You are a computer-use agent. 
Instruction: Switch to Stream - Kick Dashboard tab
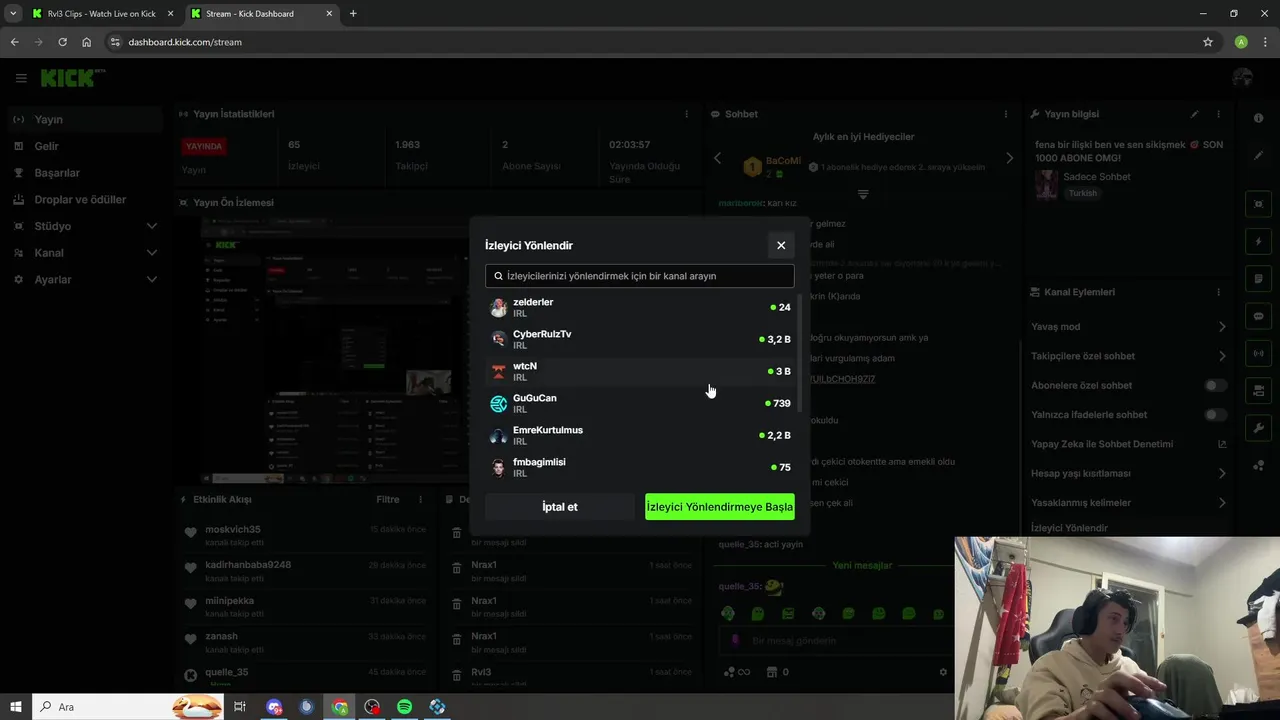coord(260,14)
